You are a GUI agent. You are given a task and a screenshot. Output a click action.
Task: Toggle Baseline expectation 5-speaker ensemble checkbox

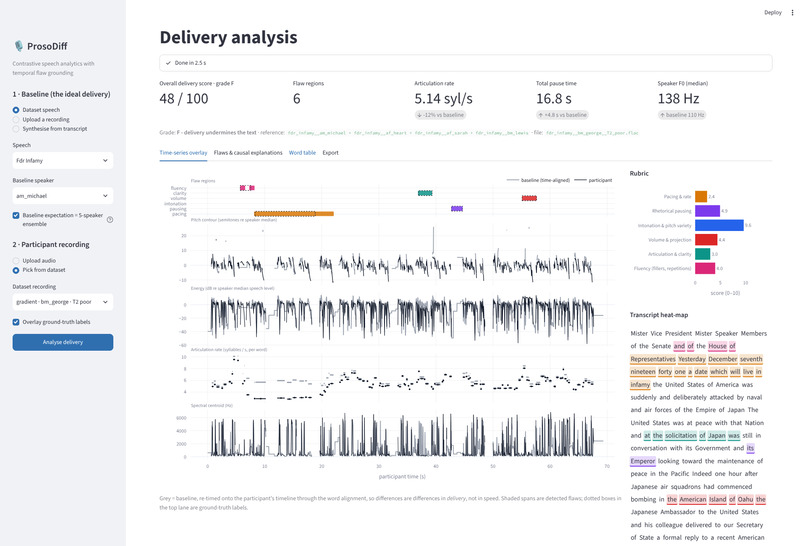[x=16, y=215]
